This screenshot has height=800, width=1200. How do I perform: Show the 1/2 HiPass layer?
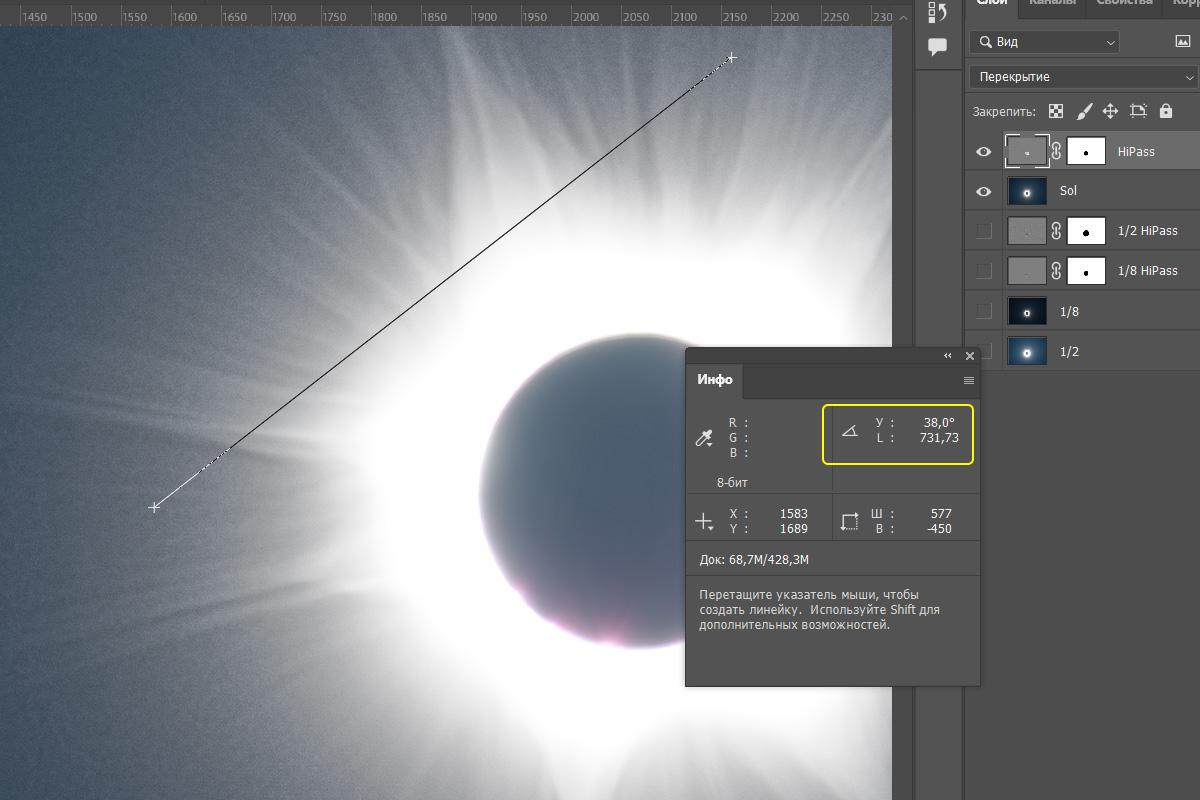click(984, 231)
